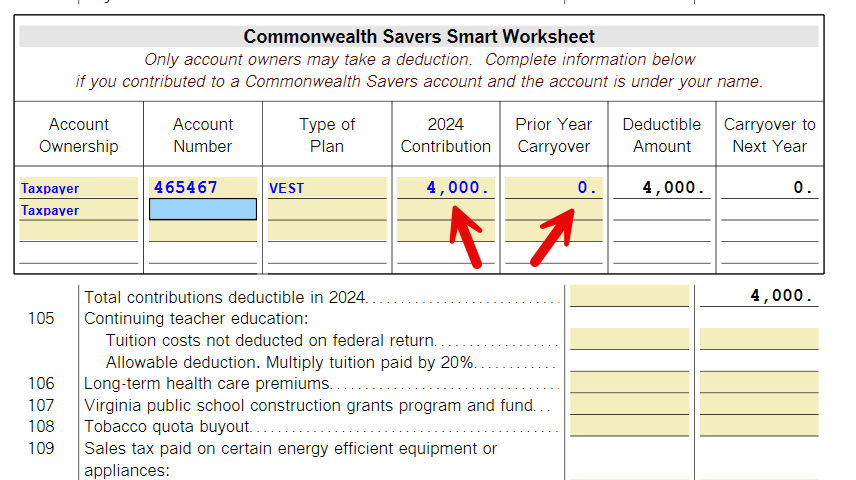
Task: Click the Commonwealth Savers Smart Worksheet title
Action: 419,37
